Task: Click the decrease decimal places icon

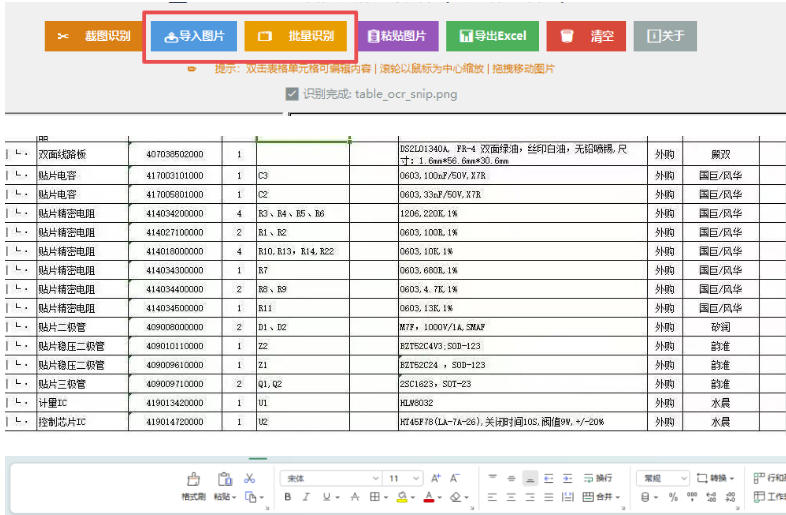Action: pos(730,497)
